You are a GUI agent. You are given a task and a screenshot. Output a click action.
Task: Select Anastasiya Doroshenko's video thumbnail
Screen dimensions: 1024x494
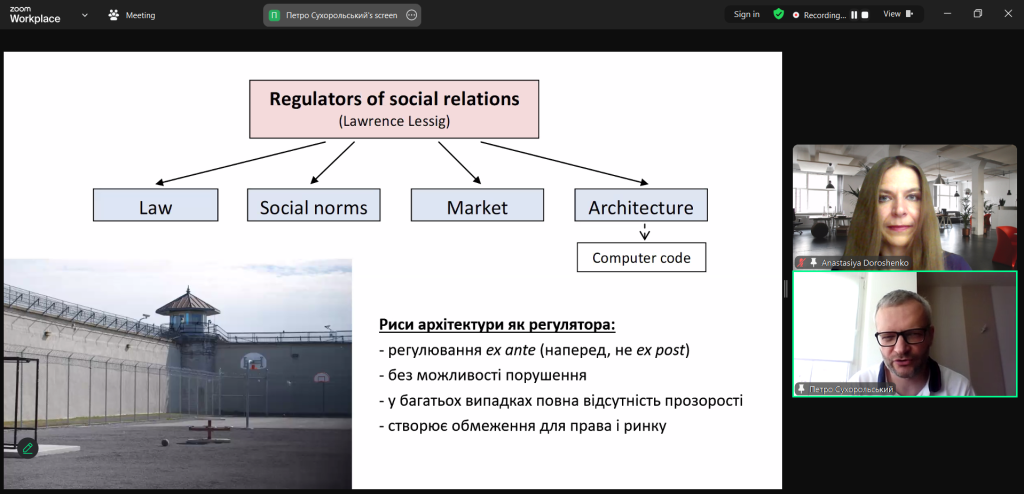pyautogui.click(x=904, y=207)
